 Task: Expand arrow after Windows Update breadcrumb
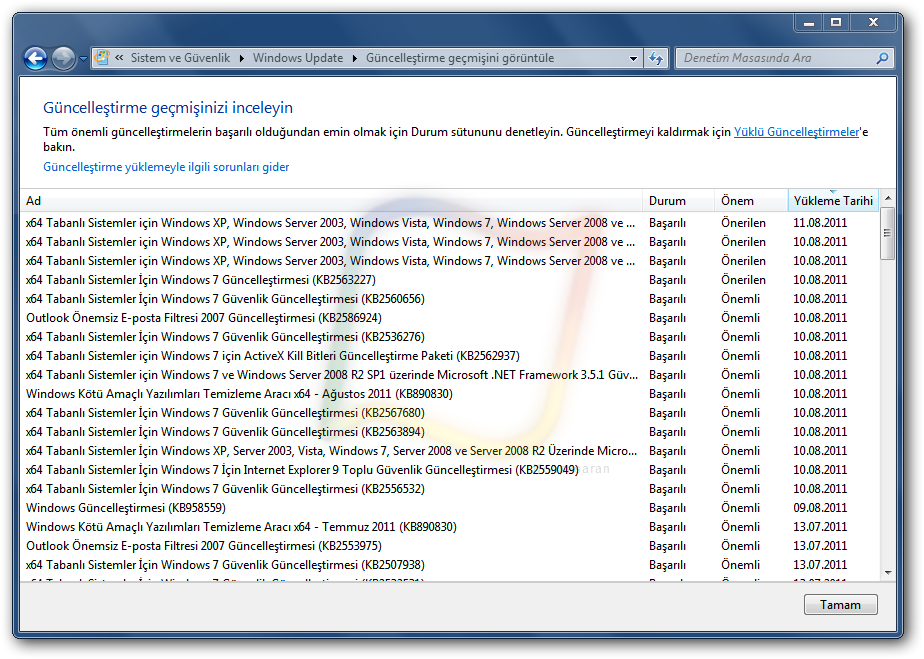[354, 58]
